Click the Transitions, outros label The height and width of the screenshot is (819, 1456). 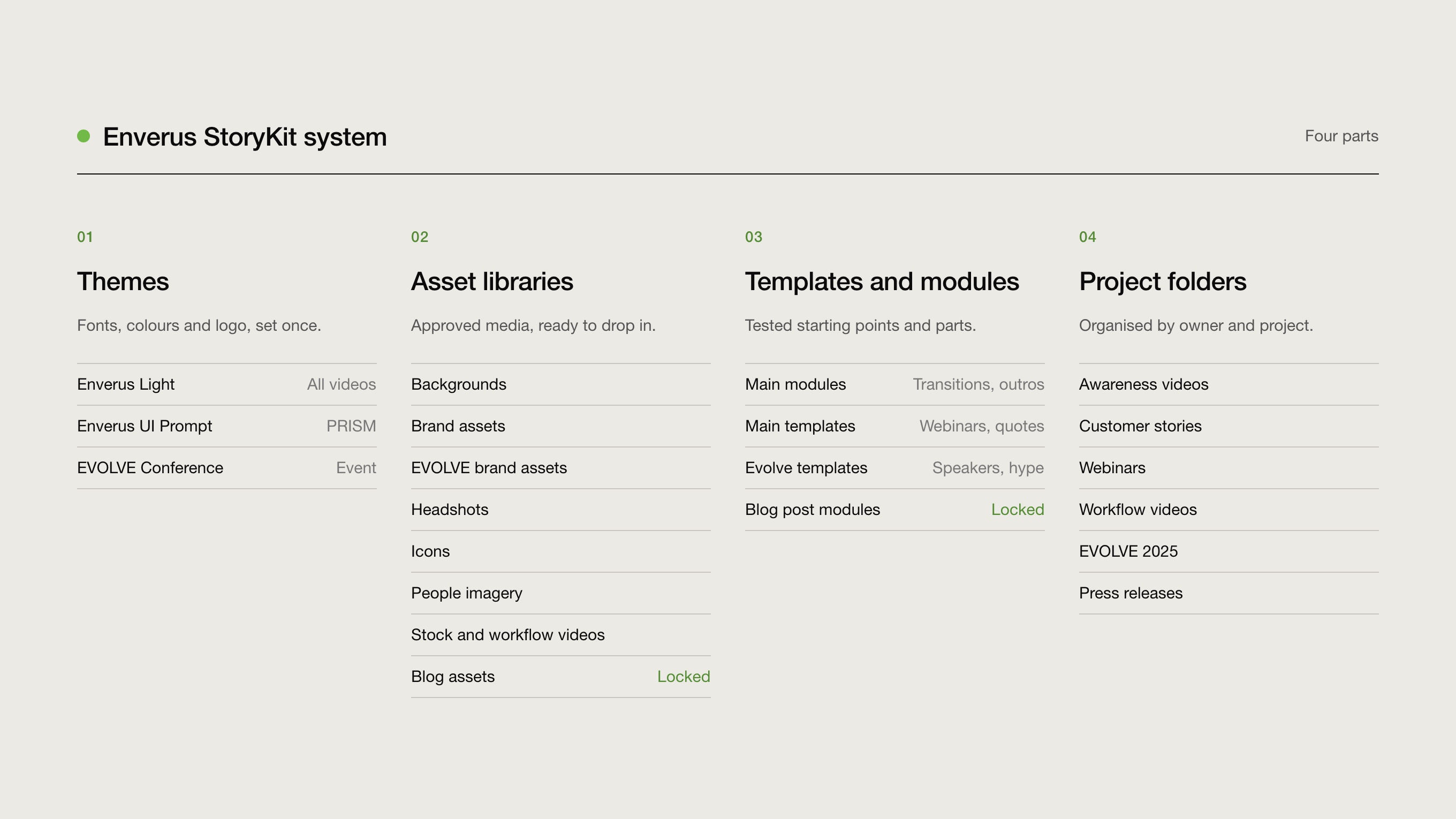(x=979, y=384)
